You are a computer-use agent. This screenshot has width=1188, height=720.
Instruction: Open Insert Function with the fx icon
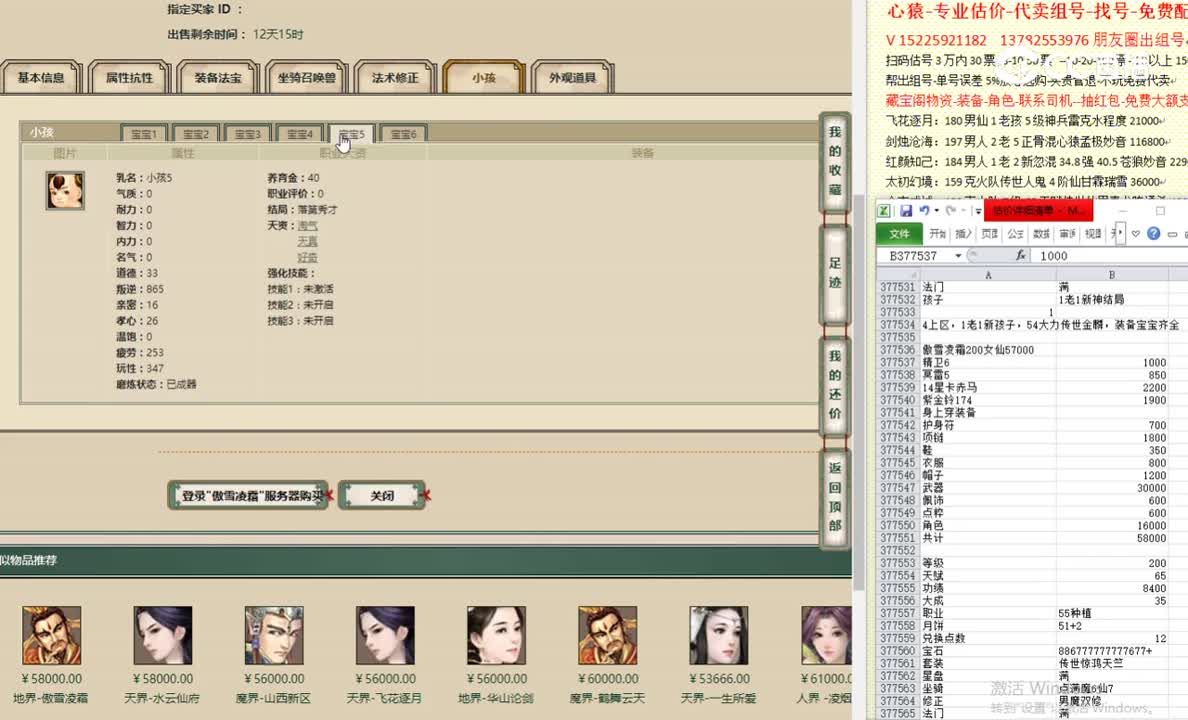point(1022,255)
